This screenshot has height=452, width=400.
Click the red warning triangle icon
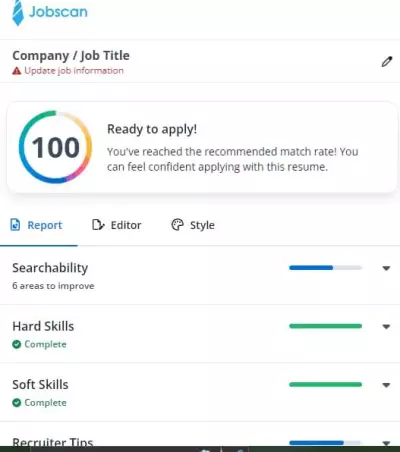click(17, 71)
